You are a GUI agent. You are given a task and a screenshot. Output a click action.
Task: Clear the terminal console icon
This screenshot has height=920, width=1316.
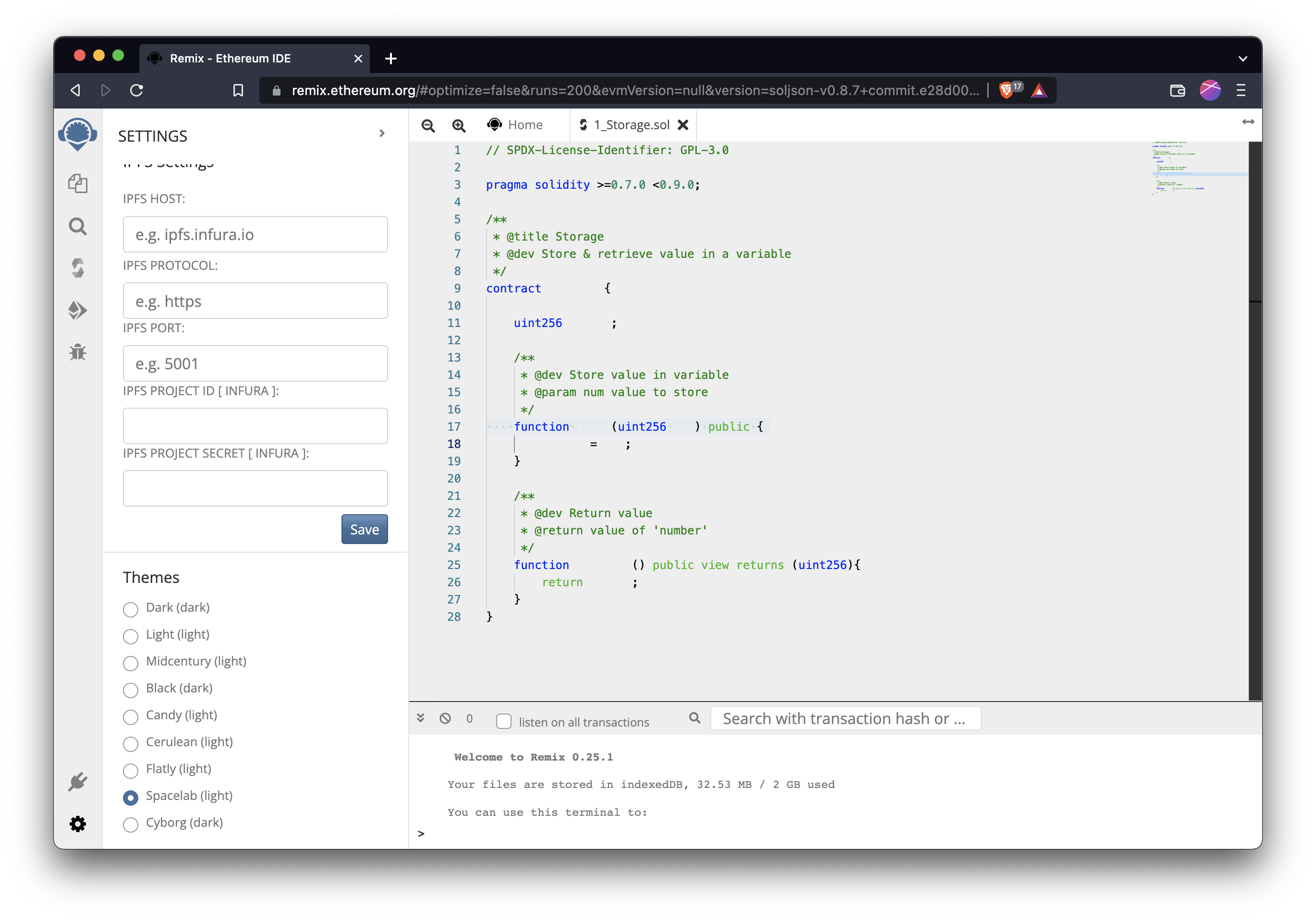tap(445, 718)
